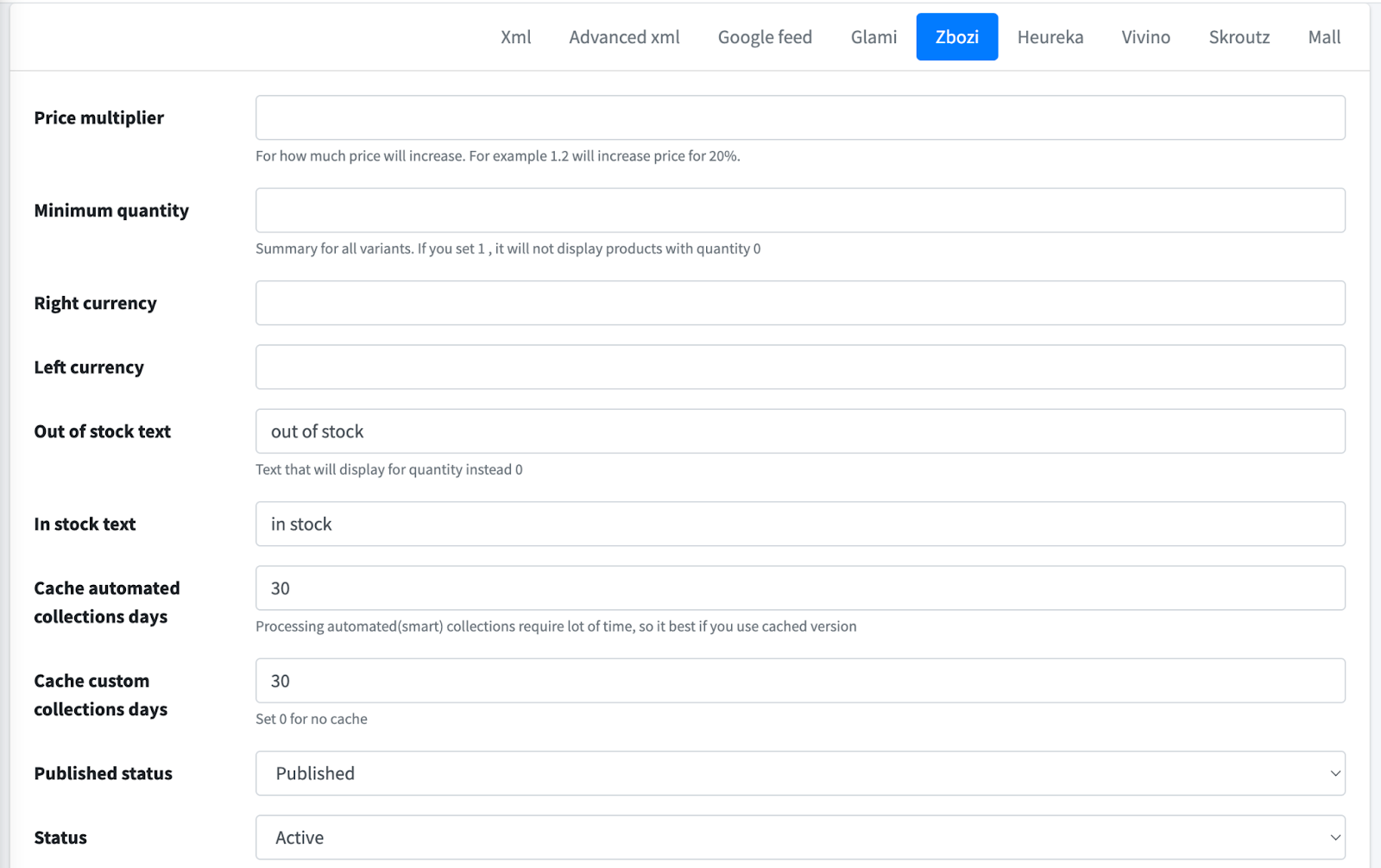
Task: Click the Left currency input
Action: [800, 367]
